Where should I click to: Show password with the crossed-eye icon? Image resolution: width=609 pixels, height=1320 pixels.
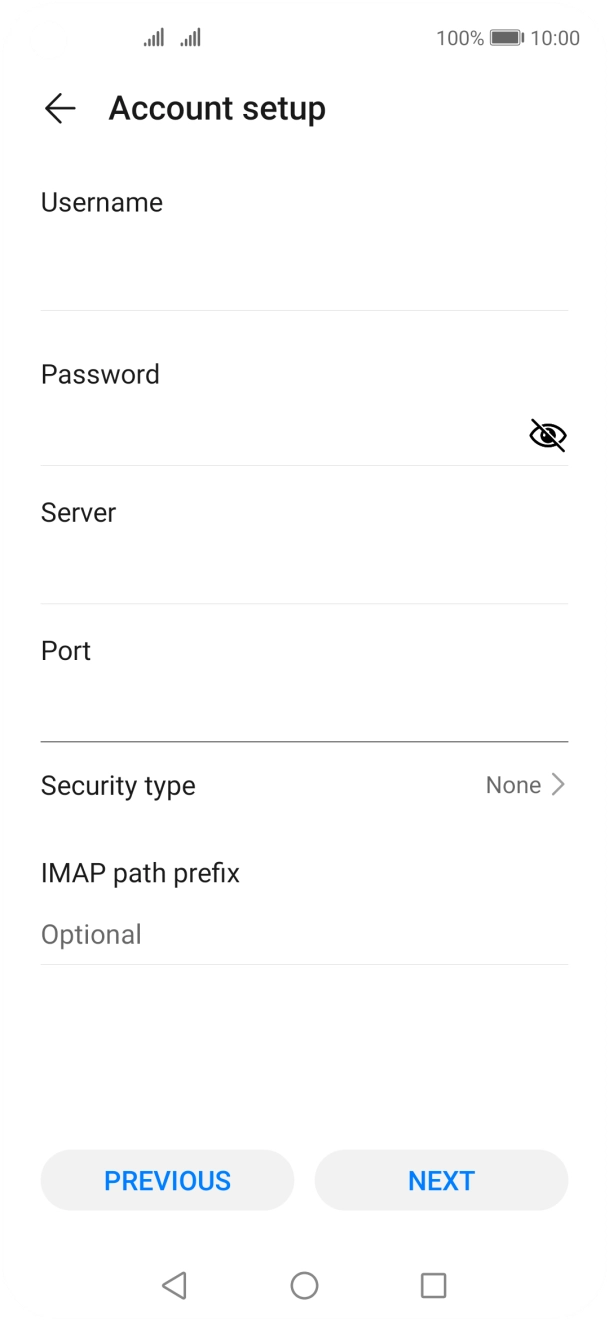click(x=547, y=435)
